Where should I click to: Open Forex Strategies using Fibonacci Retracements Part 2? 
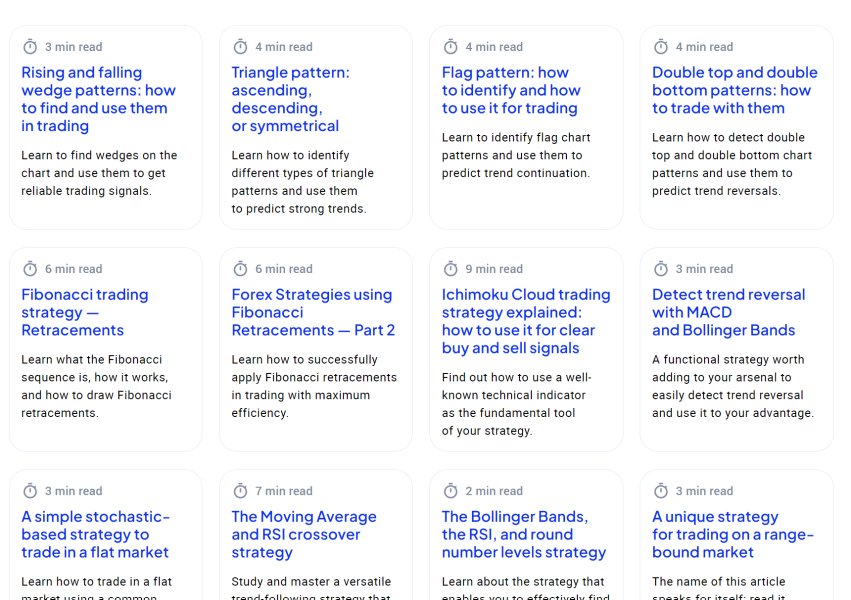coord(312,312)
